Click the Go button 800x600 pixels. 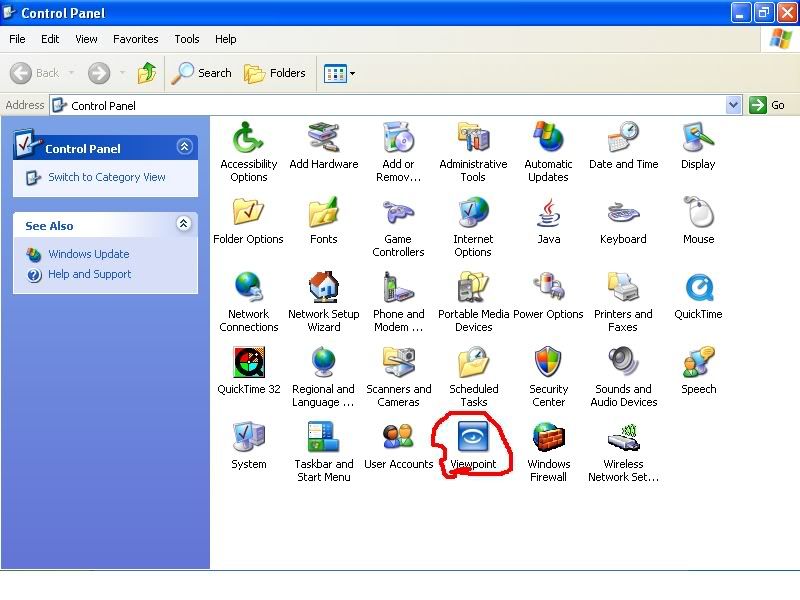[x=767, y=106]
